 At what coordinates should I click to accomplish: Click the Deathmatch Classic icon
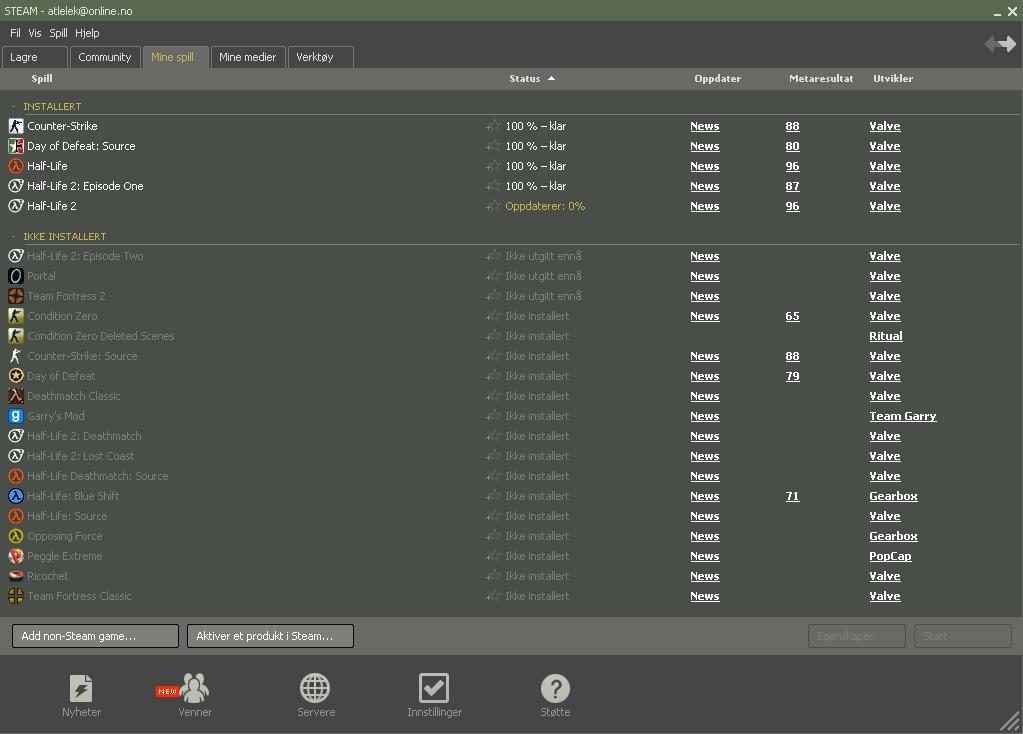(16, 396)
